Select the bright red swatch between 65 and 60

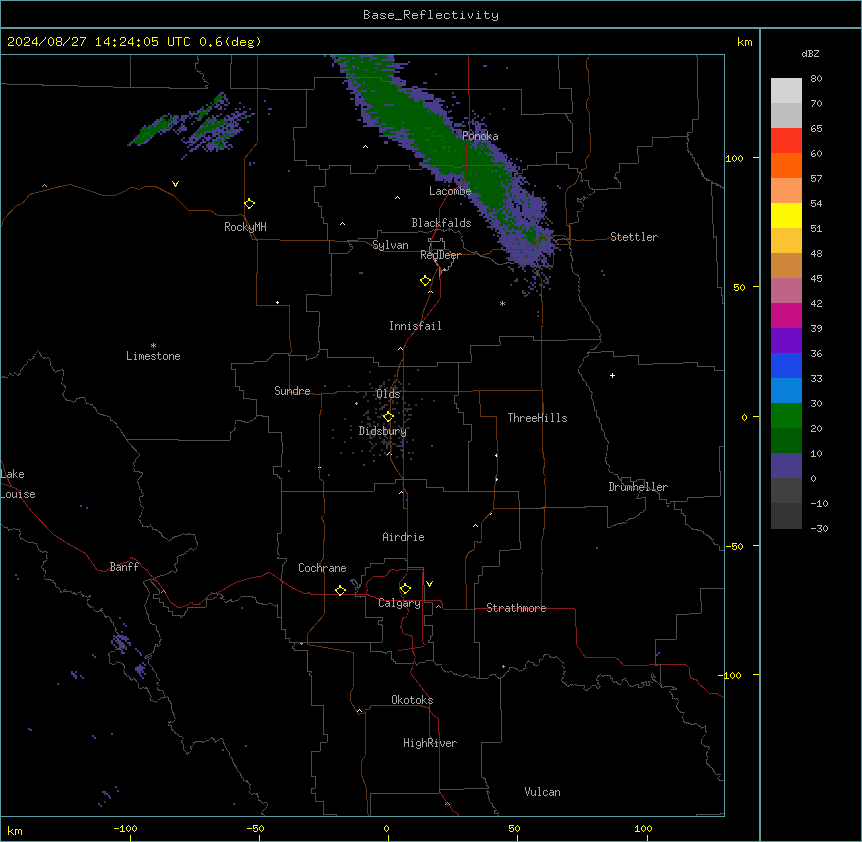point(786,140)
